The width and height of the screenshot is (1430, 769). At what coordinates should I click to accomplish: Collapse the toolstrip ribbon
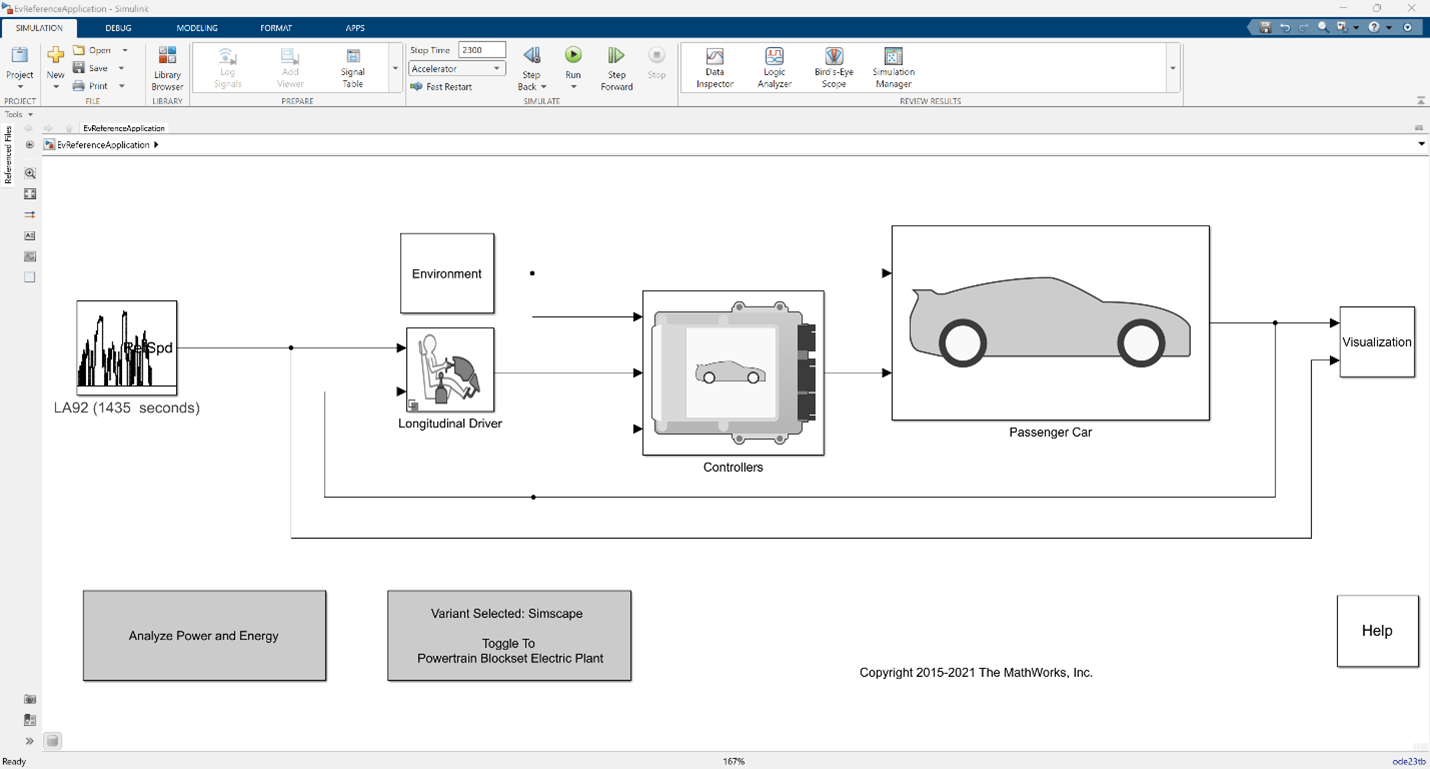(1420, 100)
